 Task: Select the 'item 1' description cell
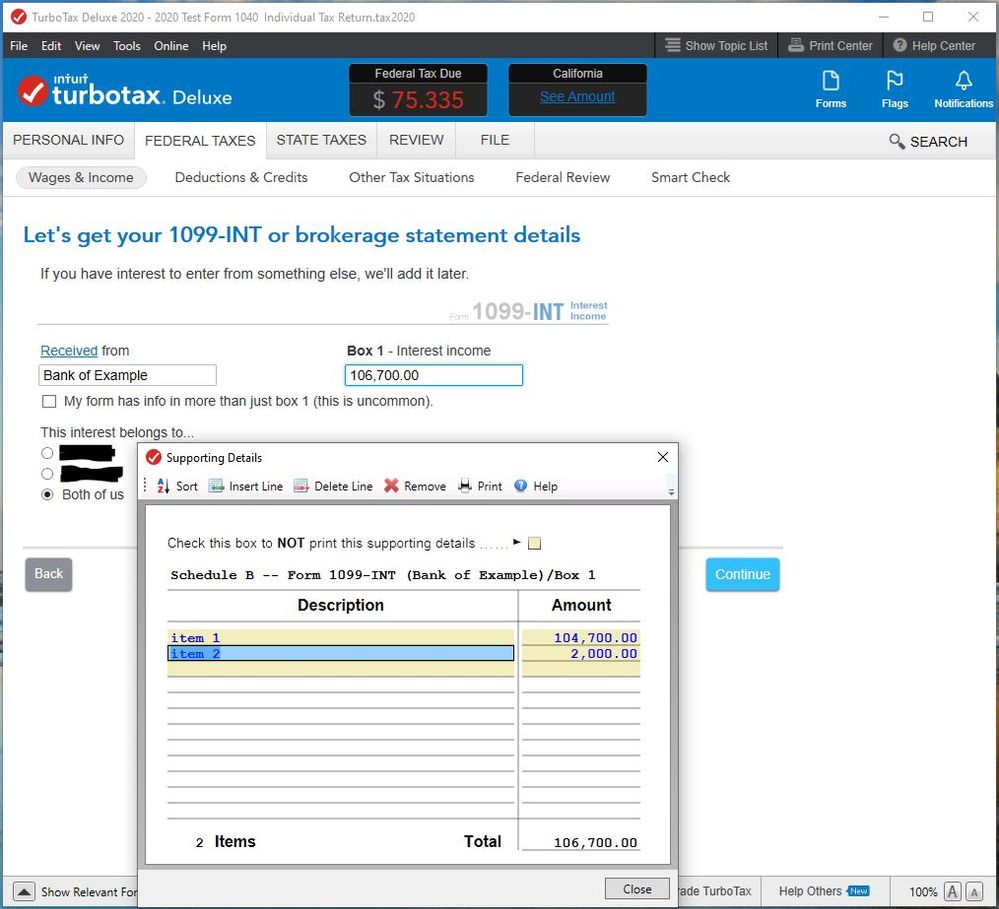pyautogui.click(x=341, y=638)
